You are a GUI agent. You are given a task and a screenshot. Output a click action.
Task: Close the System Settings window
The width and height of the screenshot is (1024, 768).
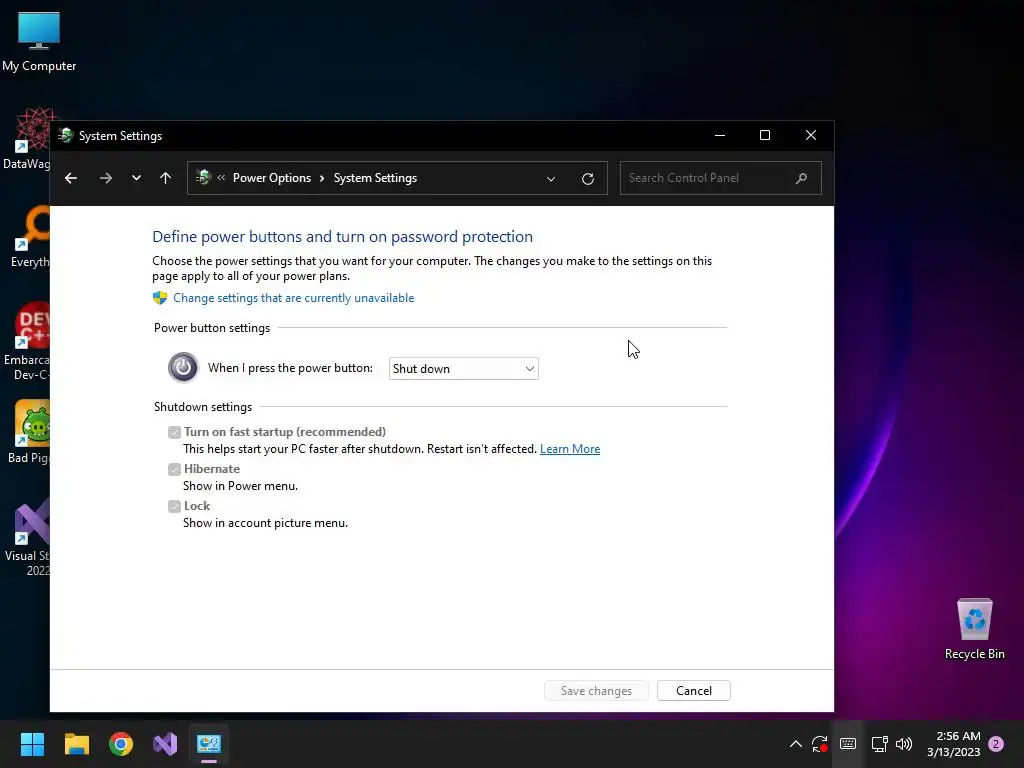coord(810,135)
